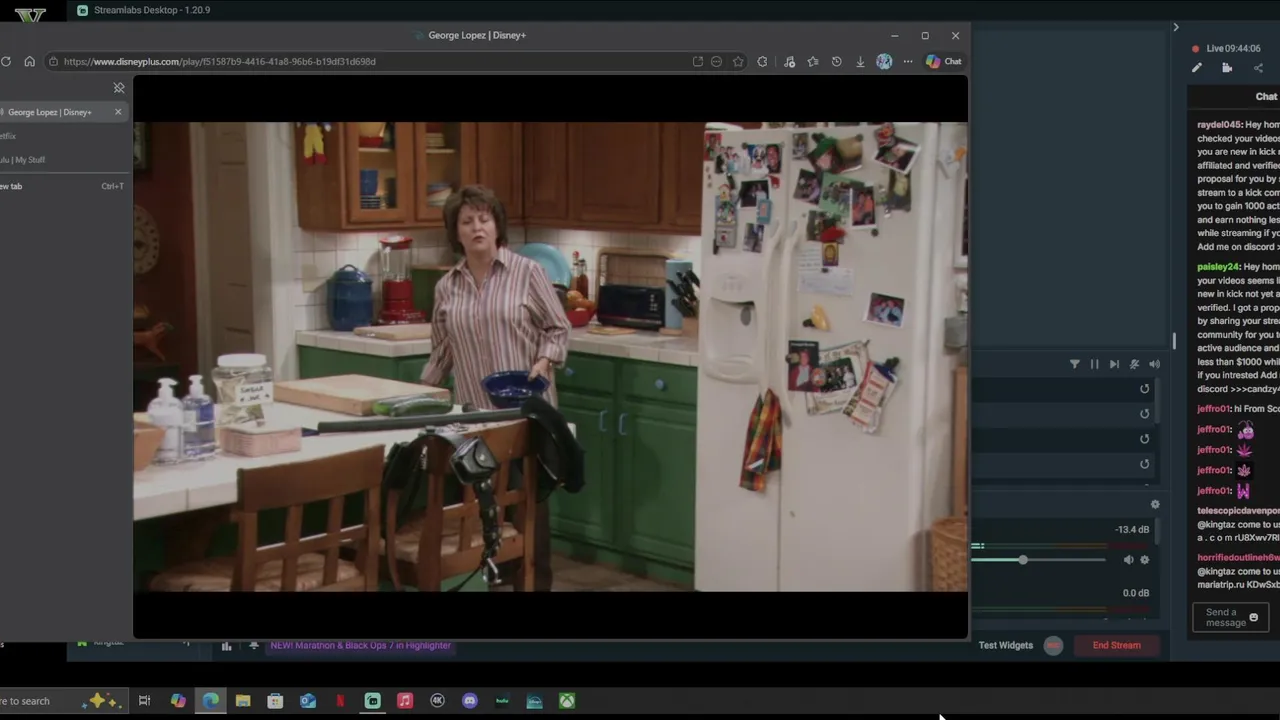Open a New tab in sidebar

(x=60, y=186)
